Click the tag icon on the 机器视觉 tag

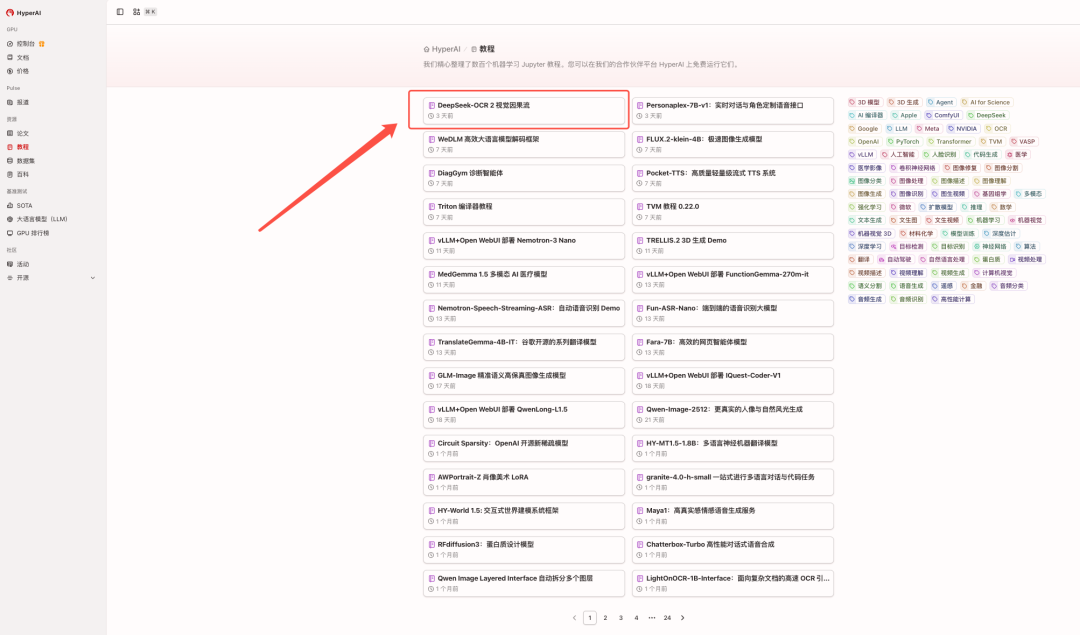click(1012, 220)
